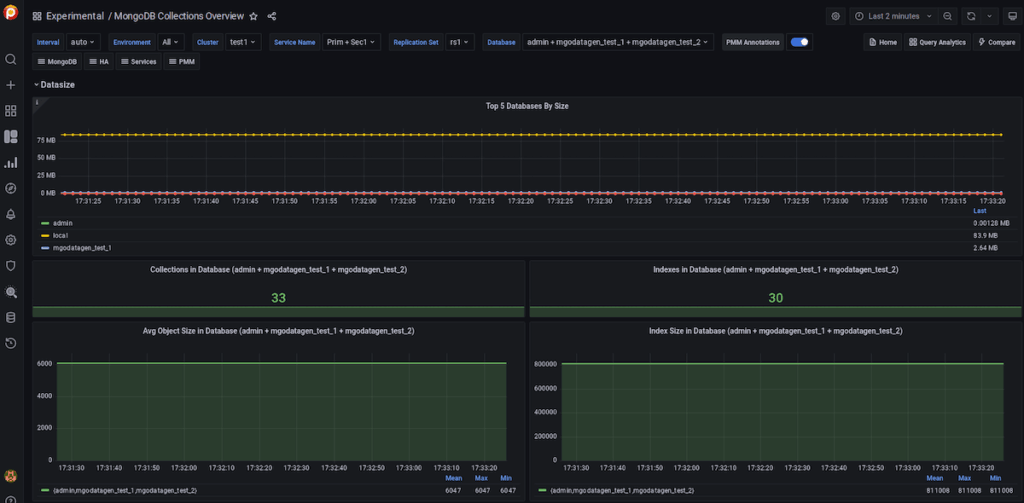Viewport: 1024px width, 503px height.
Task: Click the user avatar in sidebar
Action: click(10, 476)
